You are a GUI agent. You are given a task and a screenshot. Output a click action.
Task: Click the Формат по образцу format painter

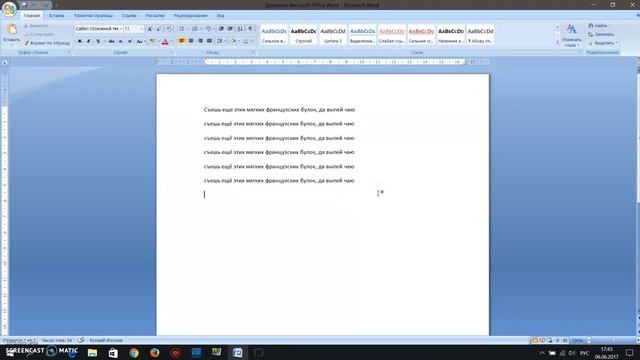(47, 43)
